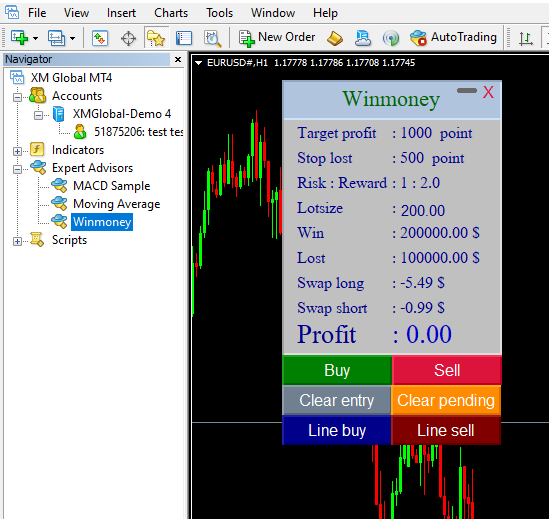
Task: Click the Profiles toolbar icon
Action: (x=56, y=37)
